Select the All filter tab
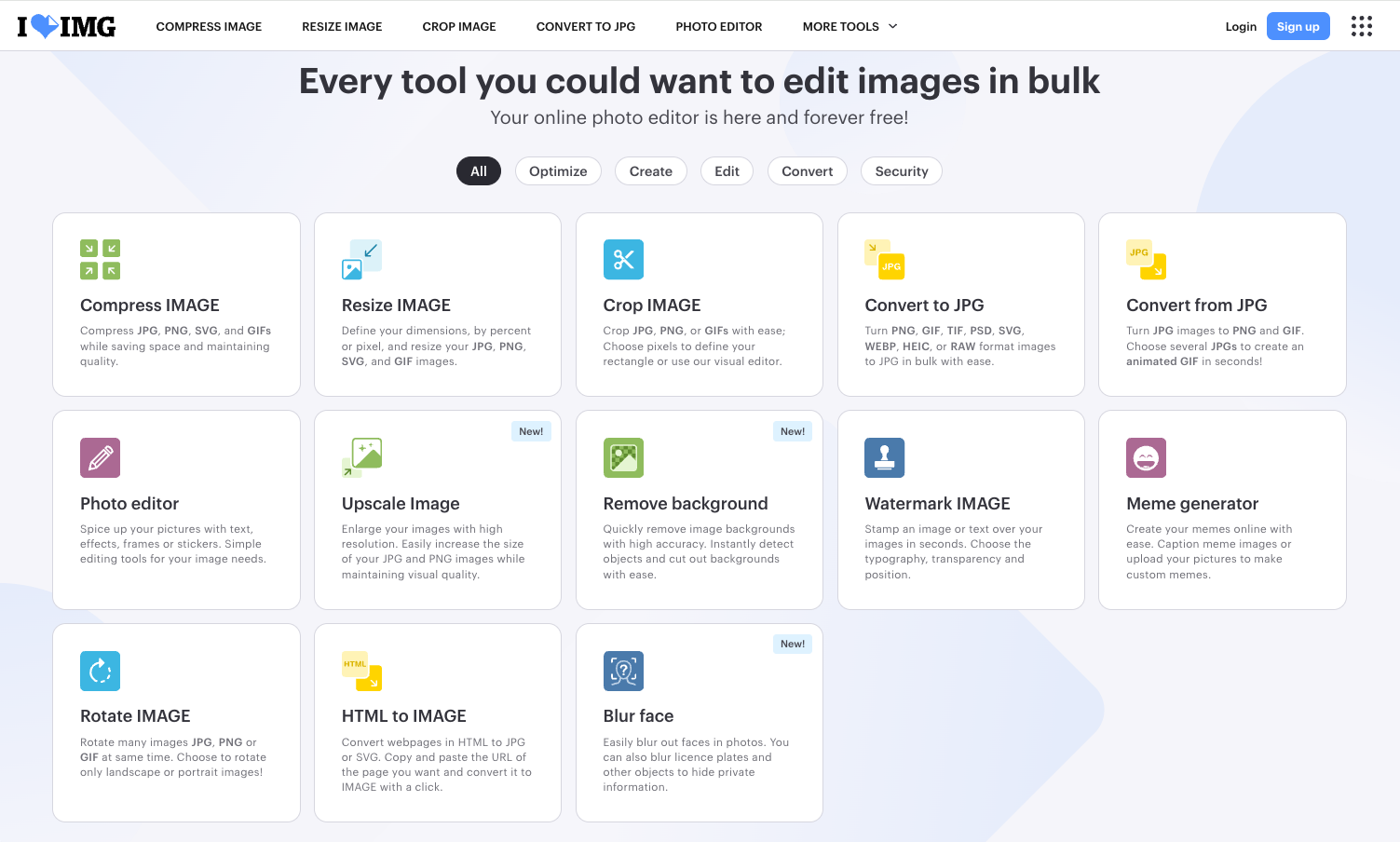This screenshot has height=842, width=1400. click(479, 171)
